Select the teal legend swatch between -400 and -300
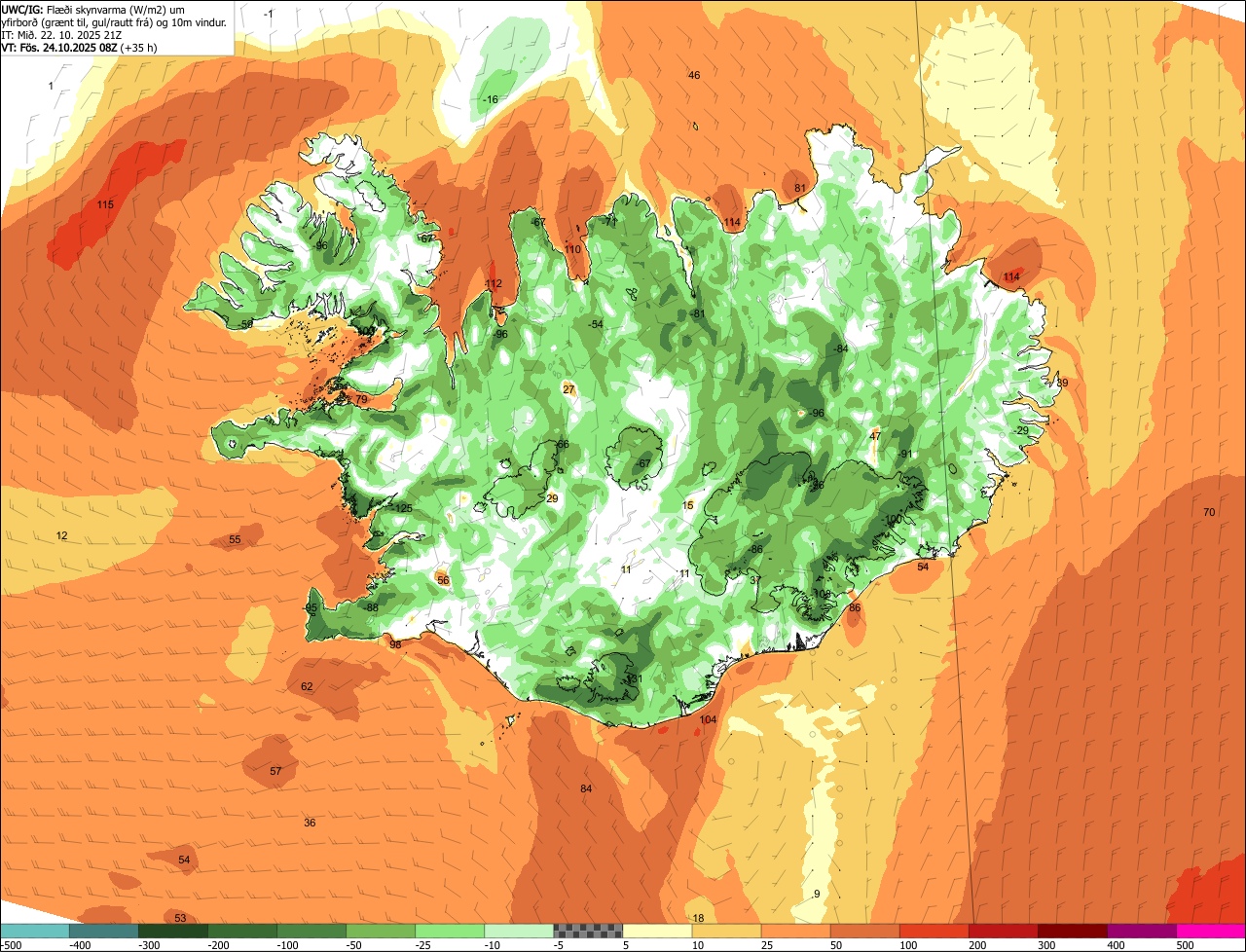 103,931
